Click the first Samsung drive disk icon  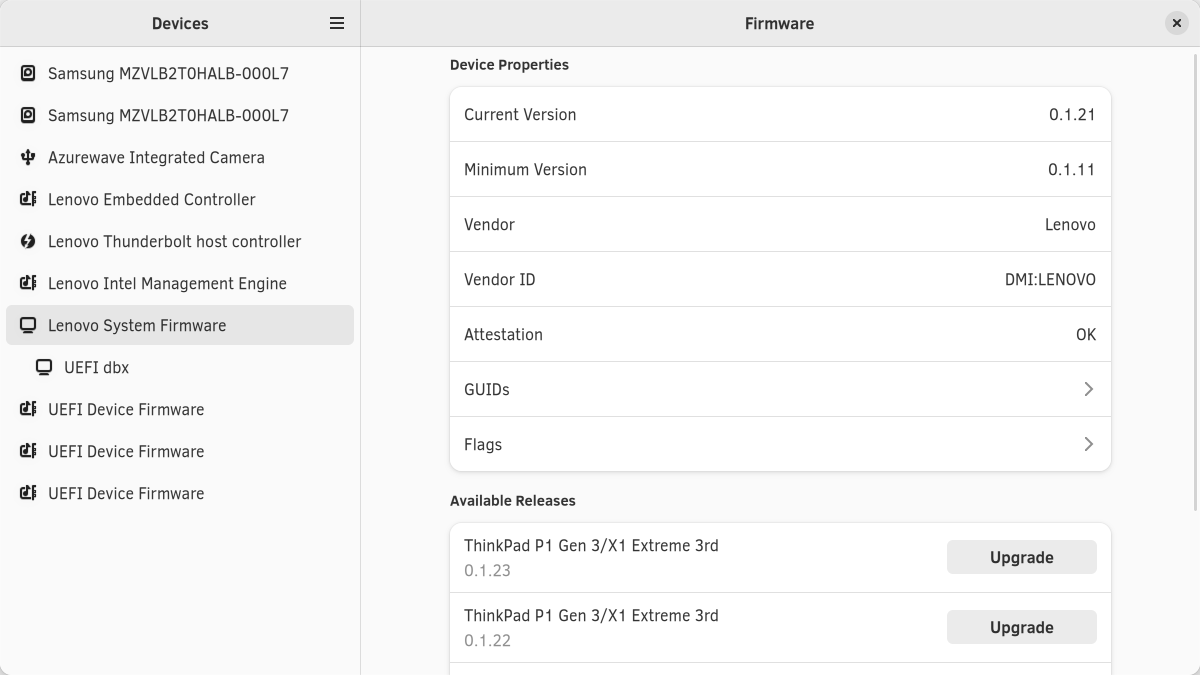pyautogui.click(x=28, y=73)
